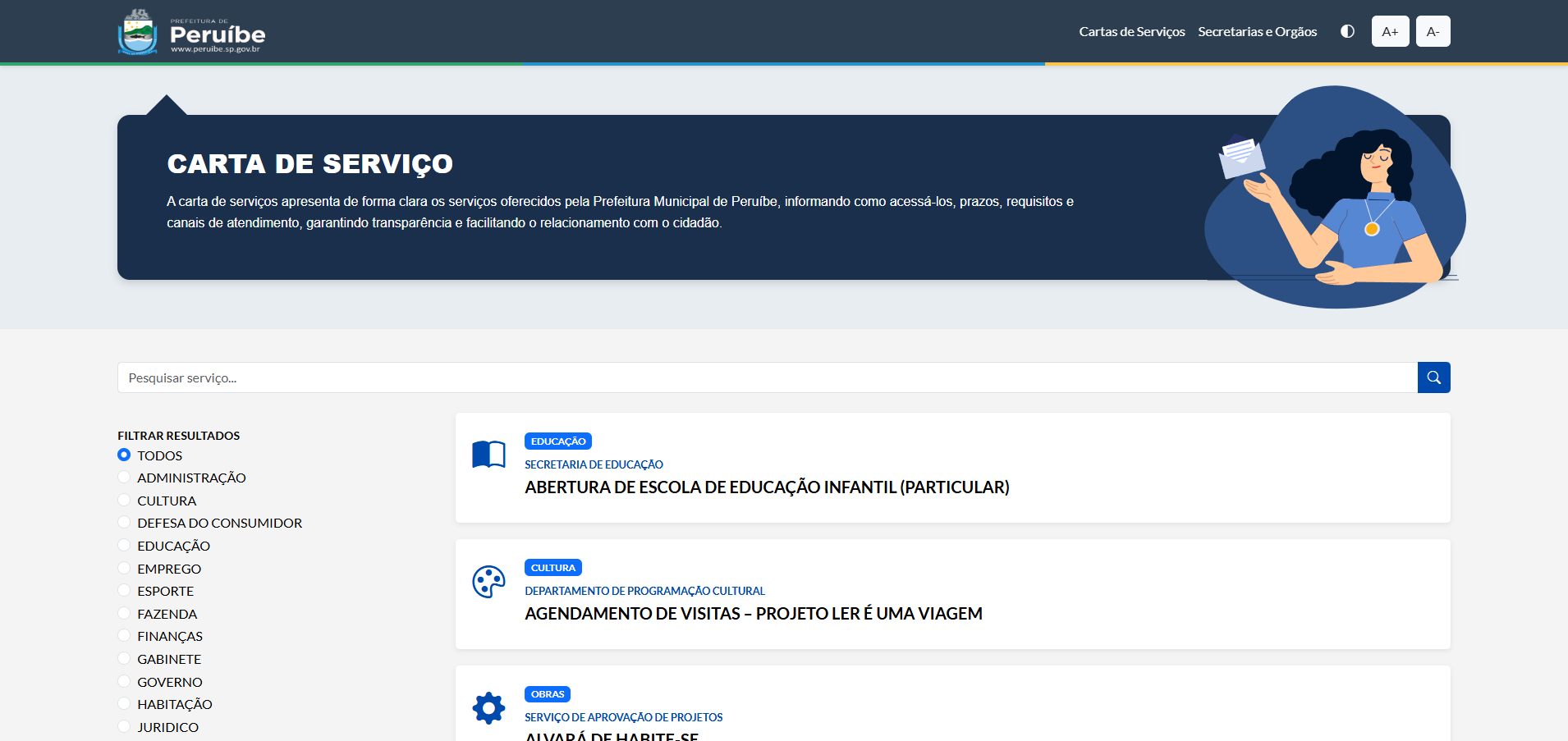1568x741 pixels.
Task: Open Secretaria de Educação link
Action: [594, 464]
